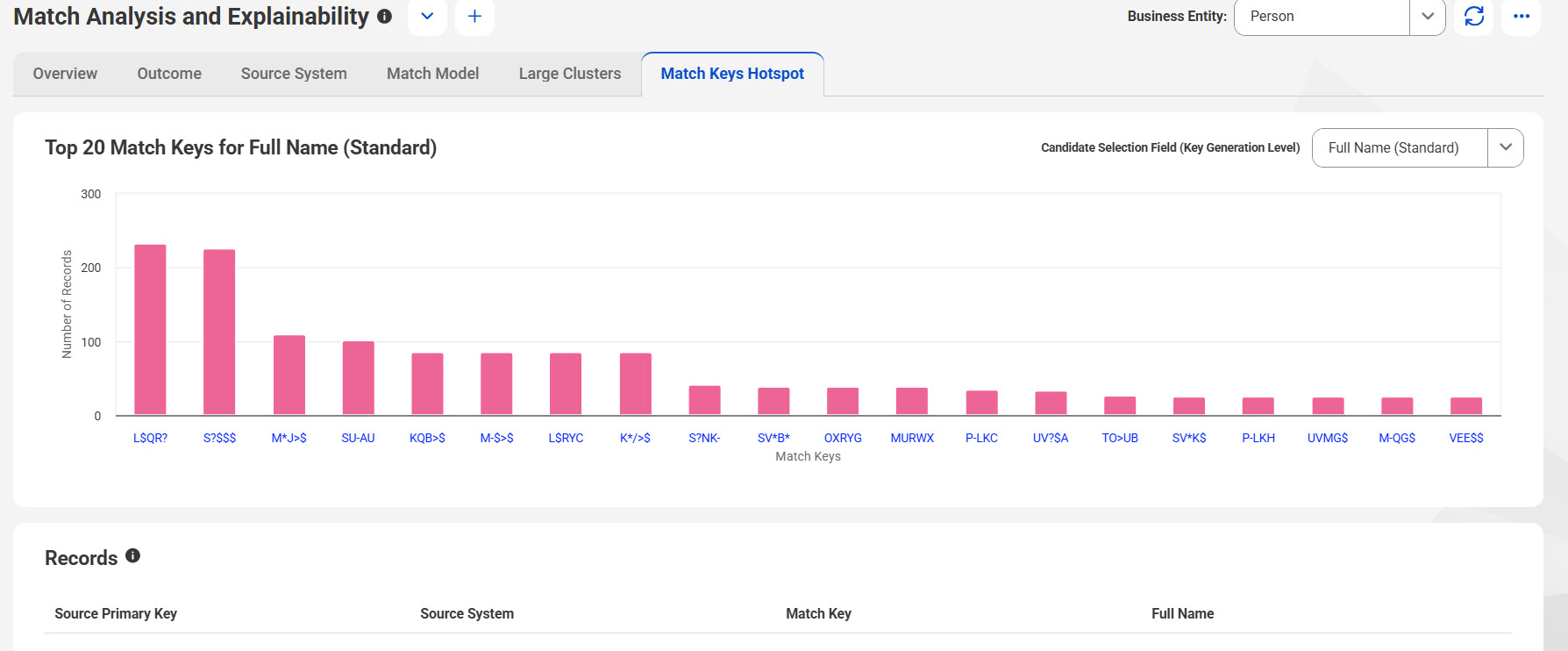The height and width of the screenshot is (651, 1568).
Task: Go to the Large Clusters tab
Action: 570,74
